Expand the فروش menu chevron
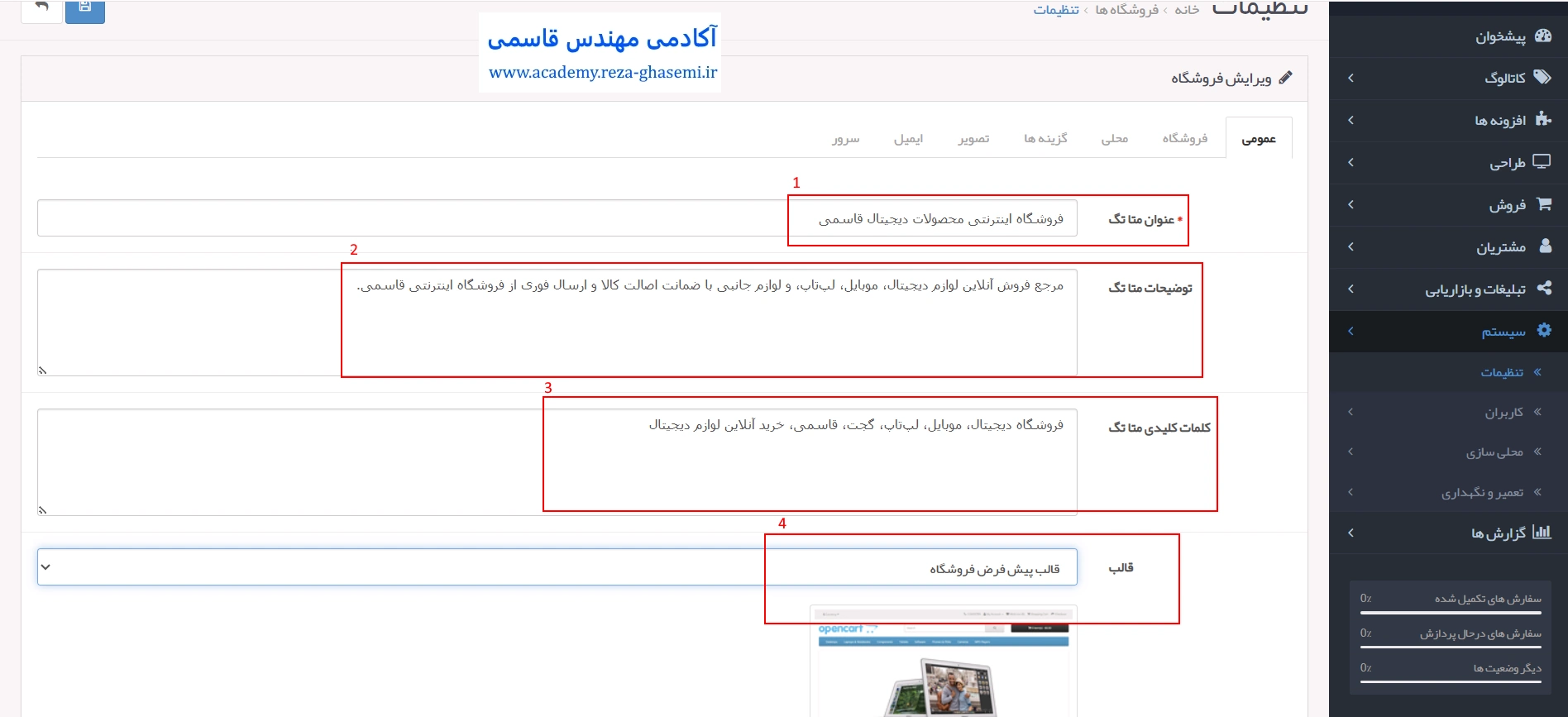Screen dimensions: 1568x717 click(1350, 204)
